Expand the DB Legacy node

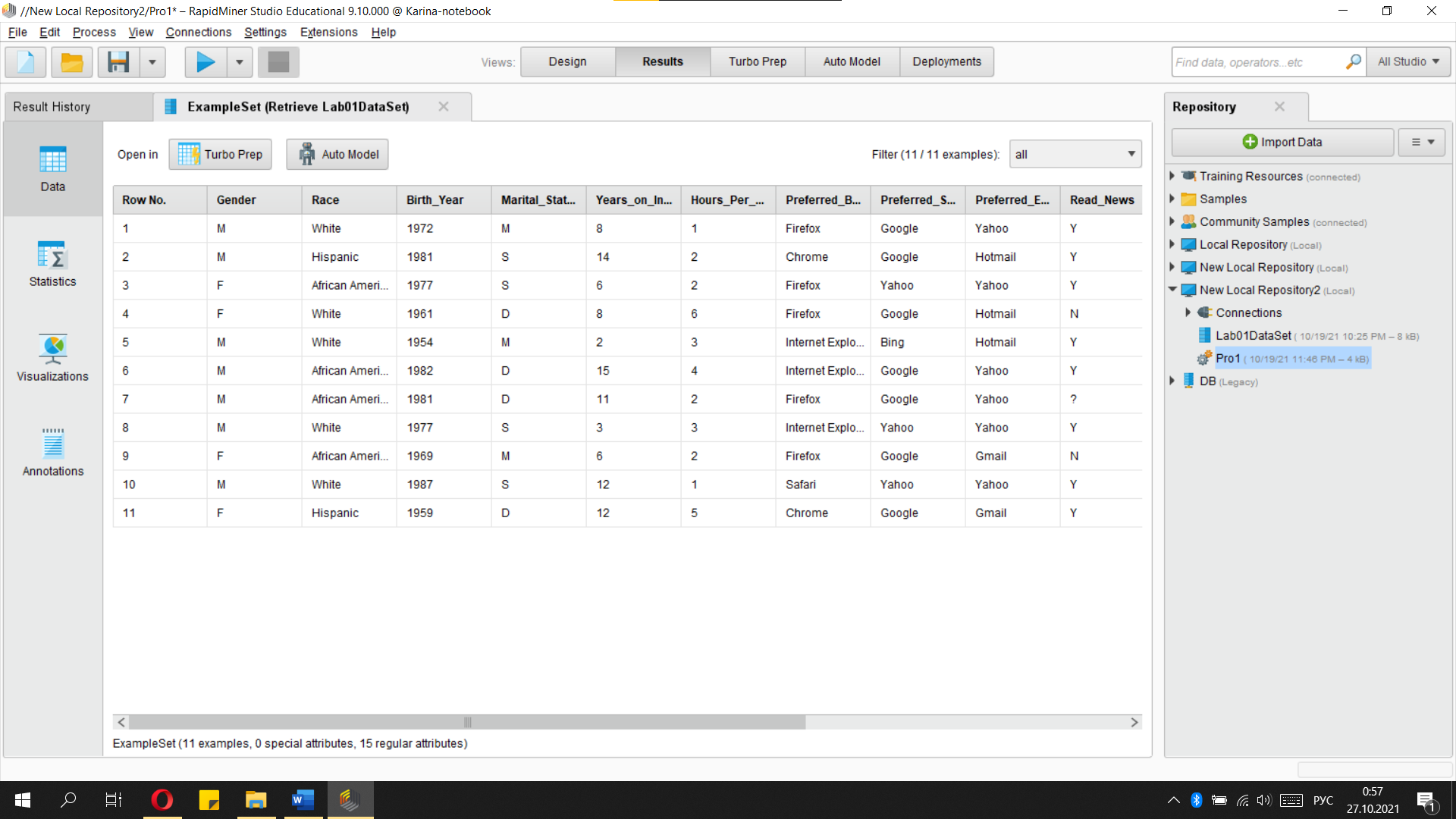1172,381
